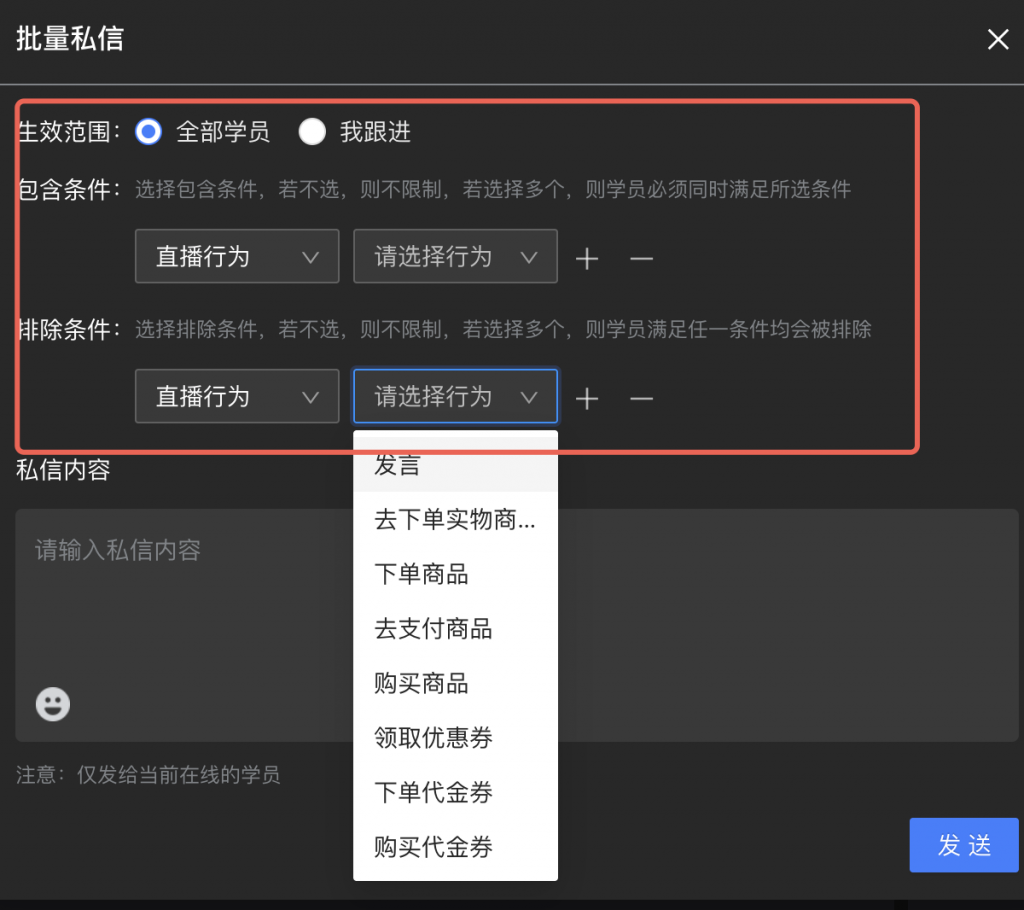Choose 去下单实物商... from the behavior list
Viewport: 1024px width, 910px height.
click(455, 520)
